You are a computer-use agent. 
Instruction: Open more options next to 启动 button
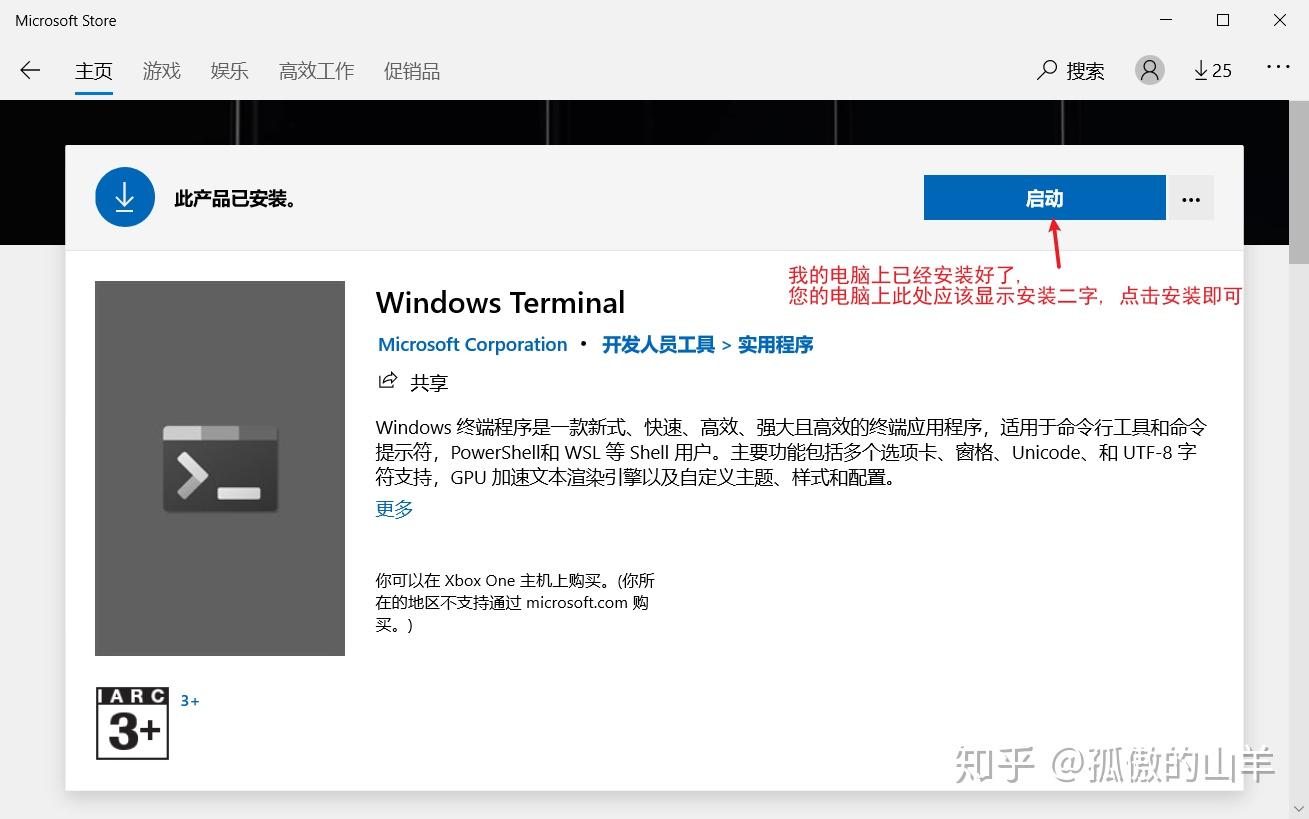1190,197
